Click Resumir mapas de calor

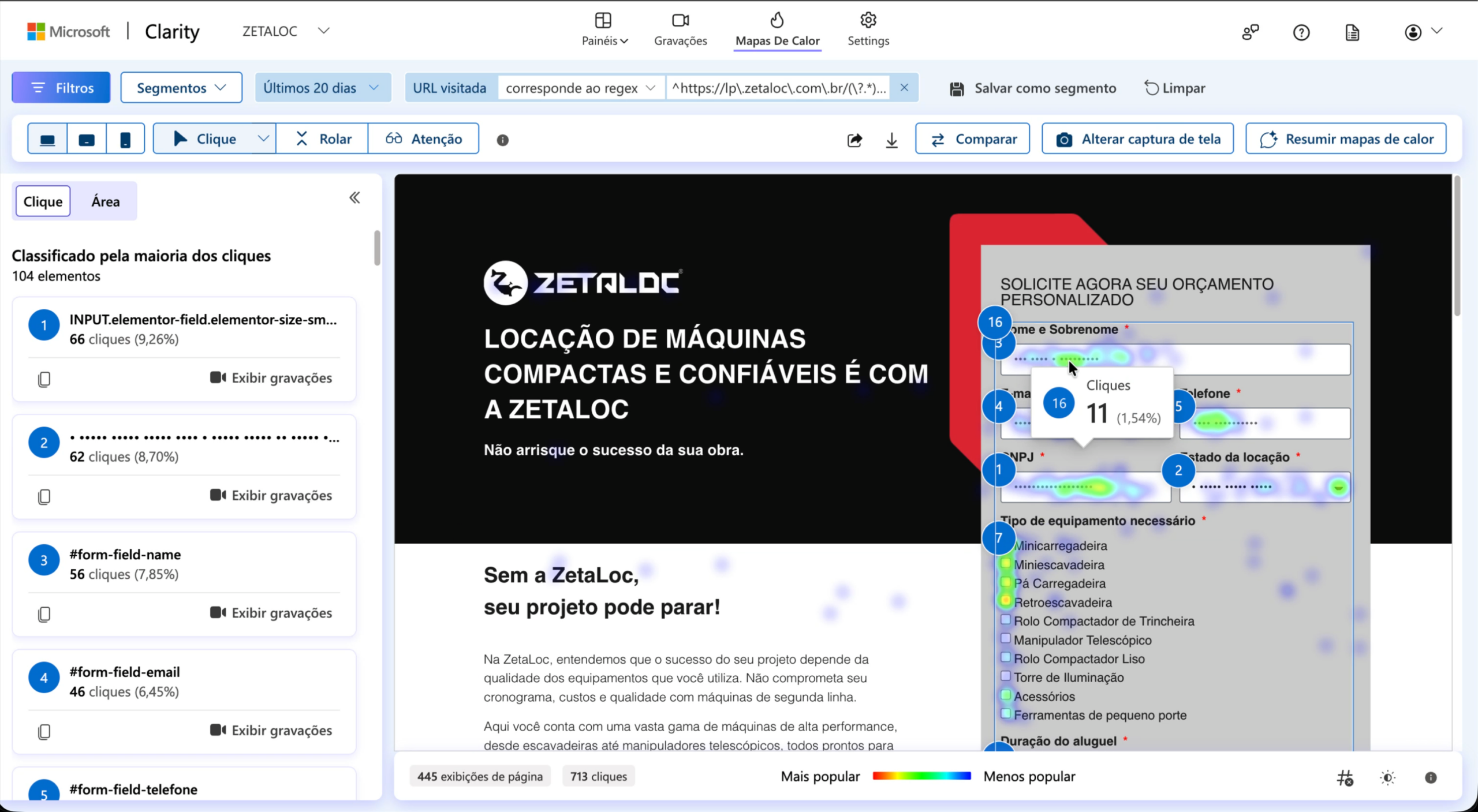point(1346,139)
